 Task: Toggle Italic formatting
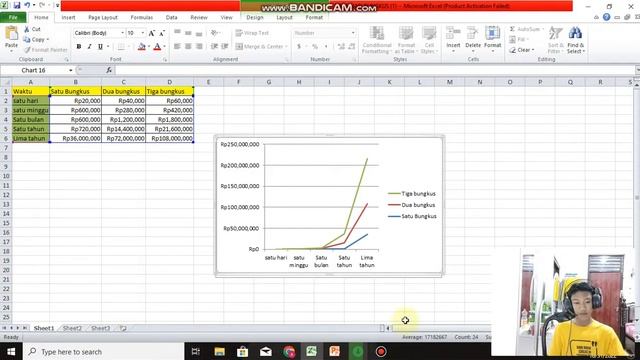pos(89,47)
